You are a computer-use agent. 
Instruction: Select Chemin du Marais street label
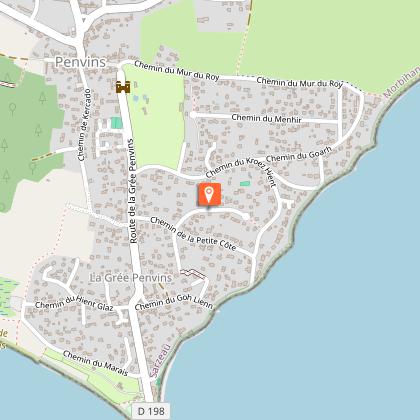coord(95,363)
